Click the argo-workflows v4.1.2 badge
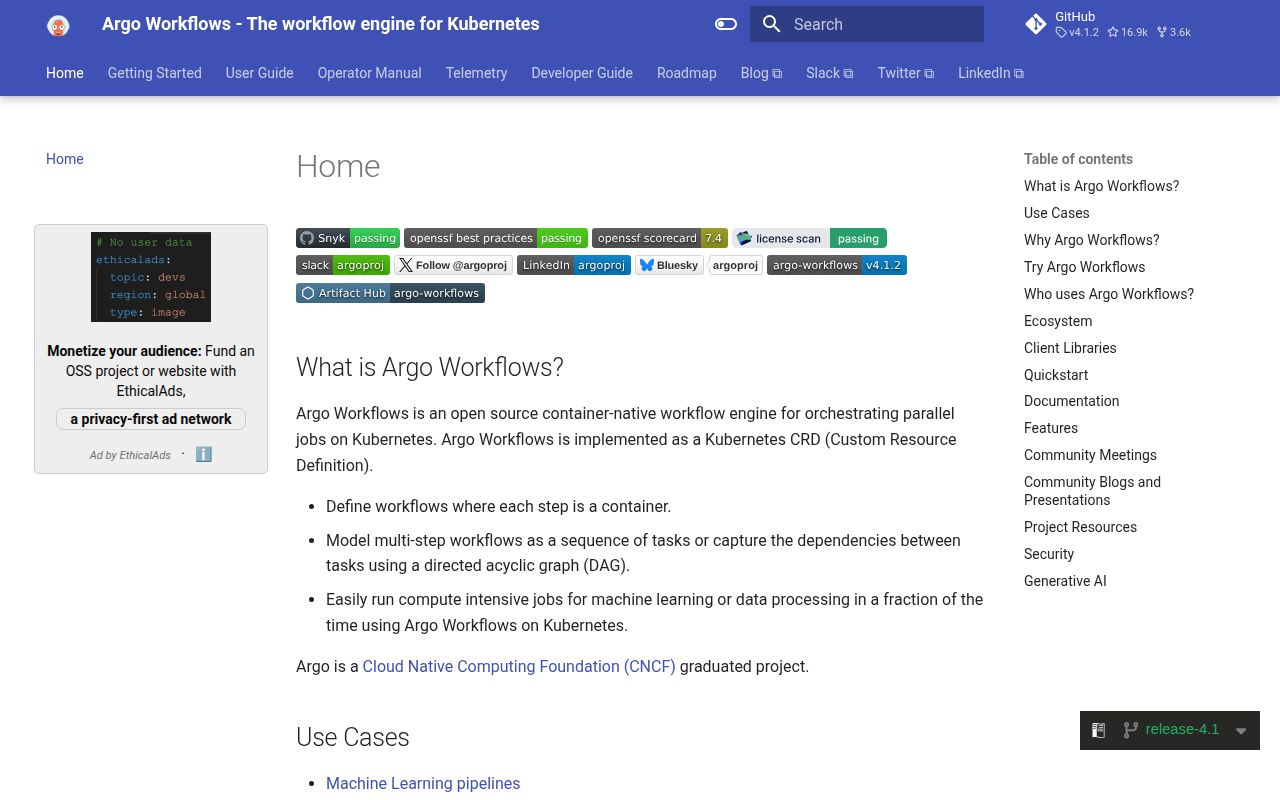Image resolution: width=1280 pixels, height=800 pixels. (837, 265)
